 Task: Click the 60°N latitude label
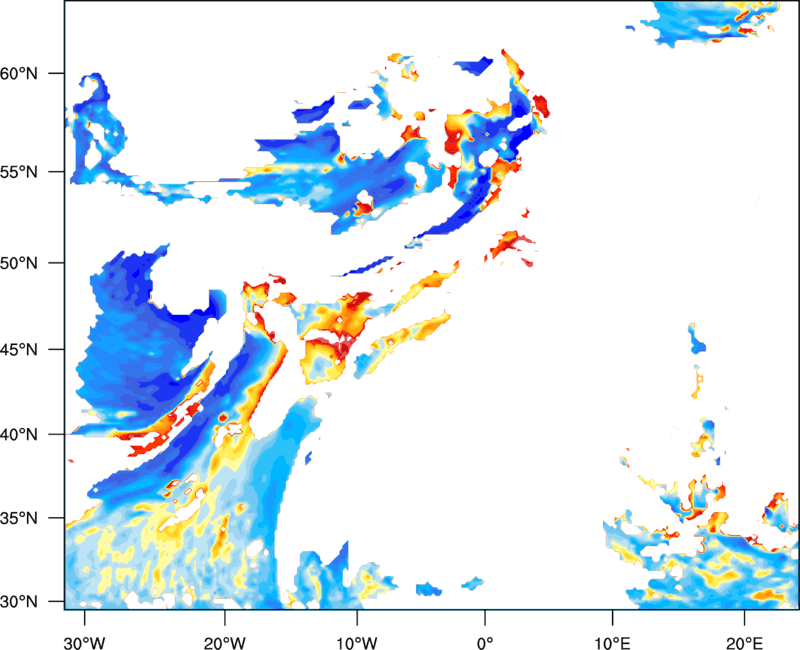(19, 73)
